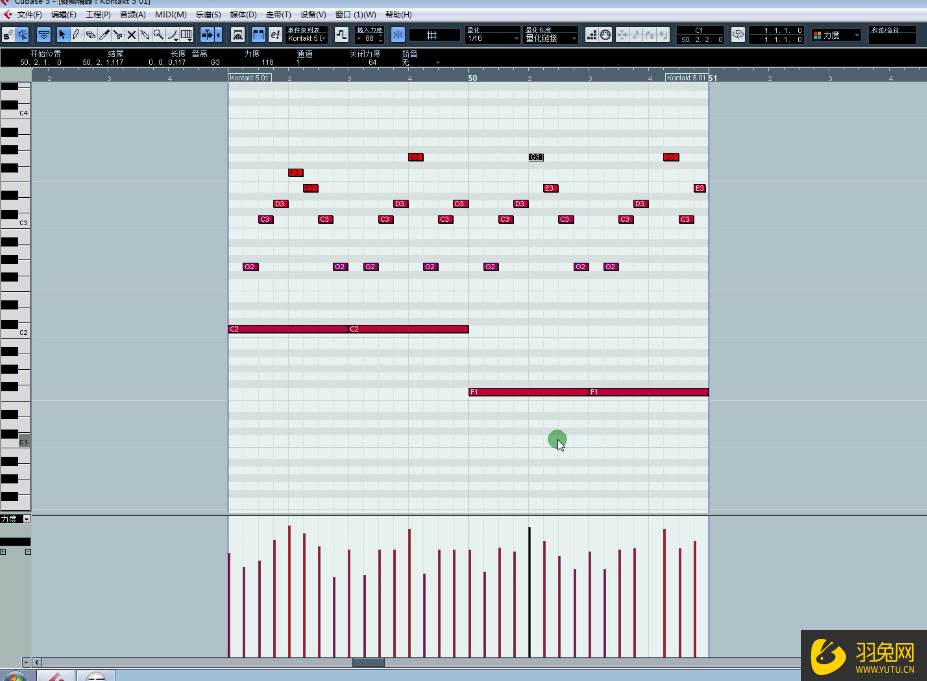Viewport: 927px width, 681px height.
Task: Open the 1/16 quantize dropdown
Action: point(492,38)
